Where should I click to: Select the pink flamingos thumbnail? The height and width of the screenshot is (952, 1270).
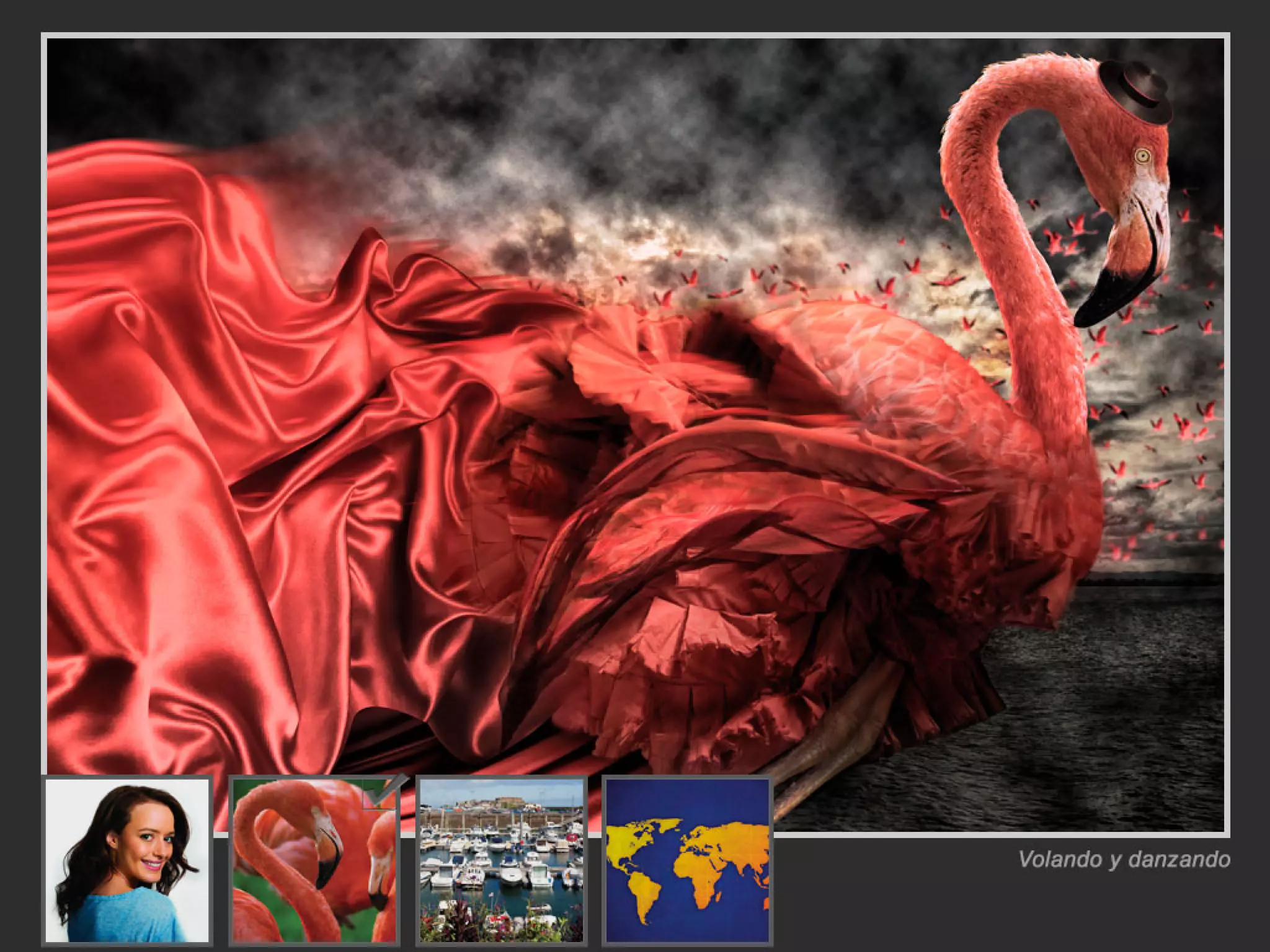314,860
